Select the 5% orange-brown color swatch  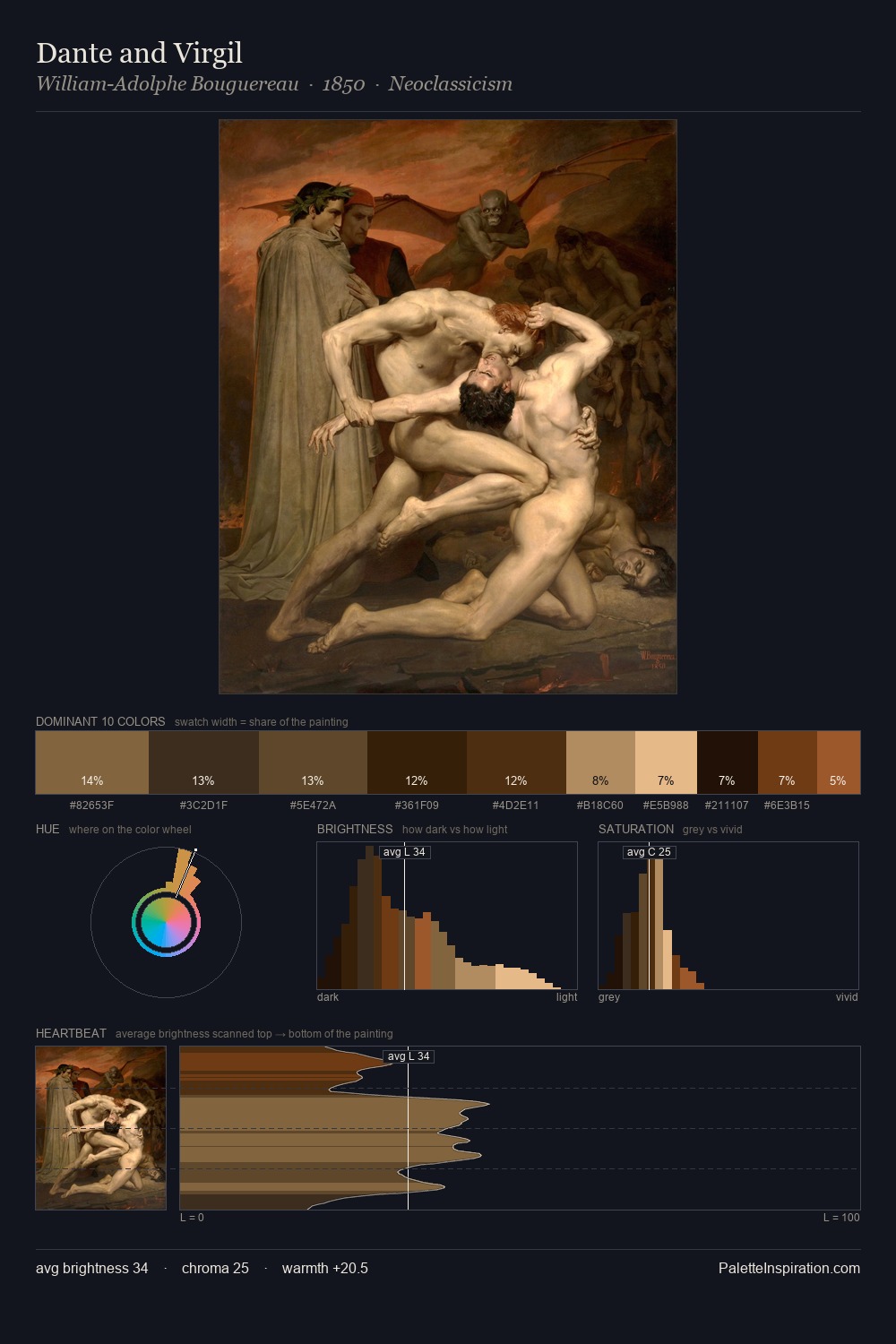(x=839, y=762)
